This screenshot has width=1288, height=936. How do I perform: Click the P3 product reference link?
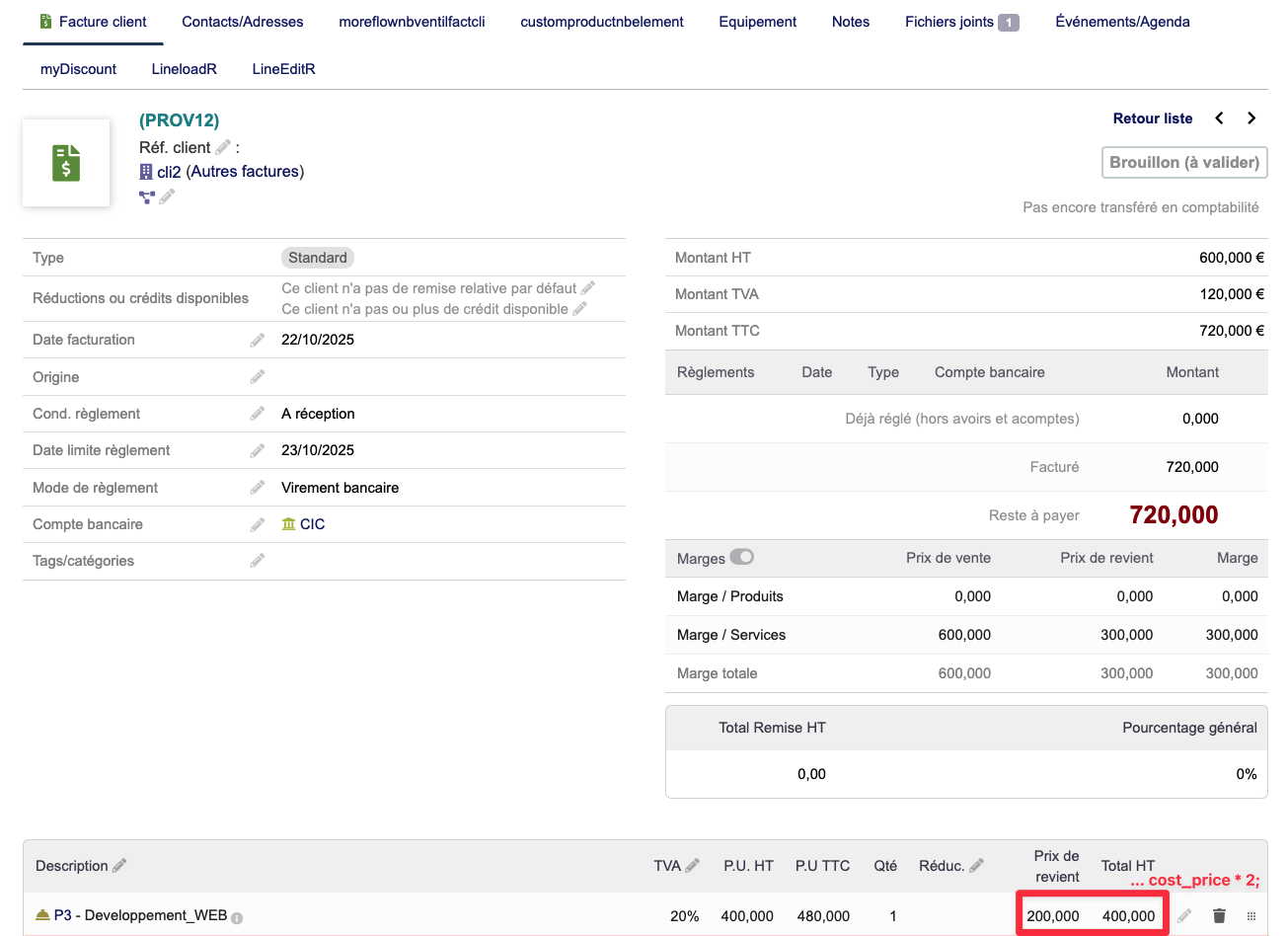tap(62, 915)
